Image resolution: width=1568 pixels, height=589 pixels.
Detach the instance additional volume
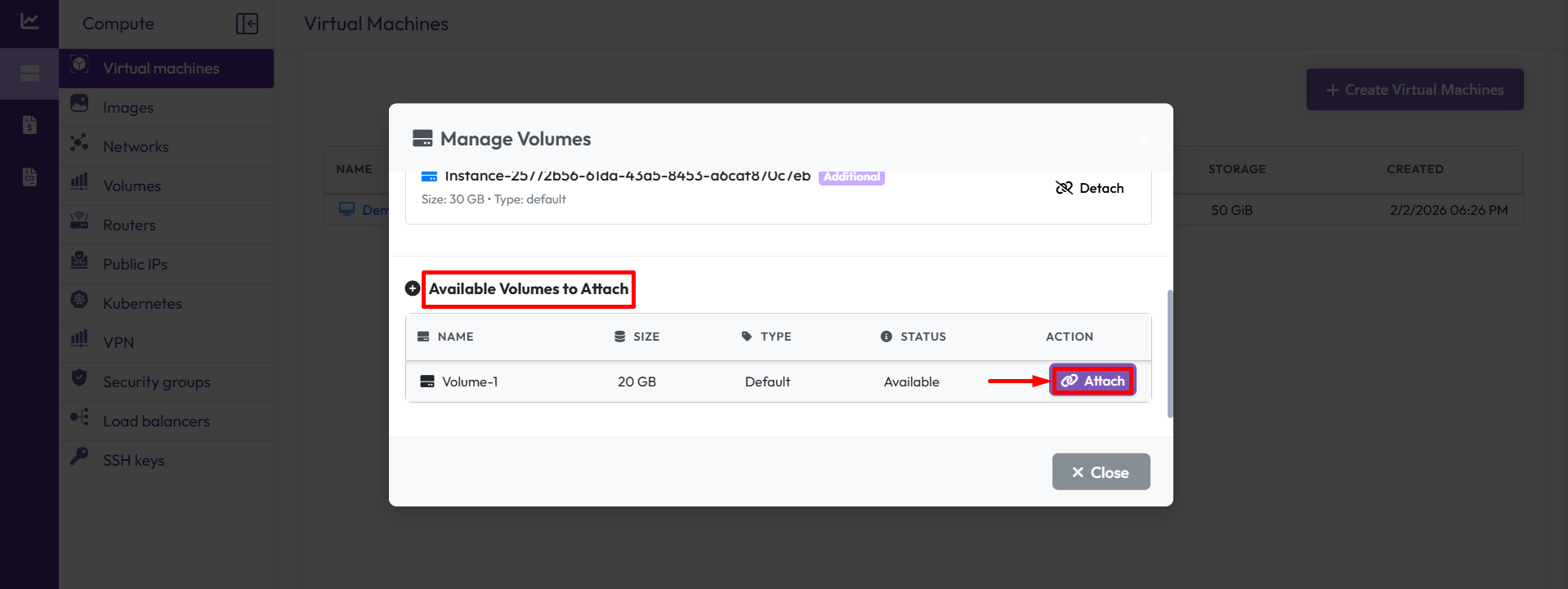(x=1089, y=188)
